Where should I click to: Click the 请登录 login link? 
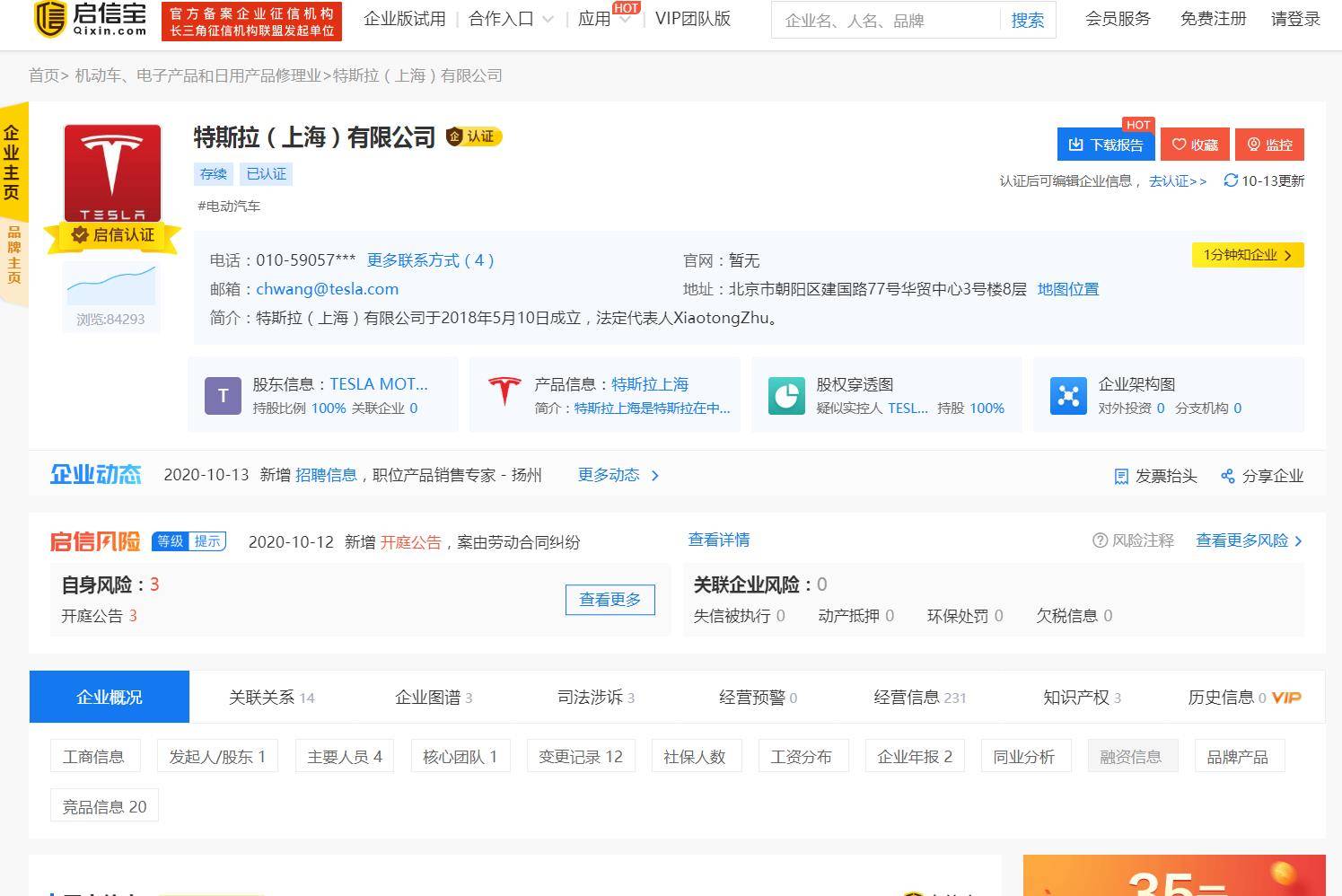(x=1296, y=19)
